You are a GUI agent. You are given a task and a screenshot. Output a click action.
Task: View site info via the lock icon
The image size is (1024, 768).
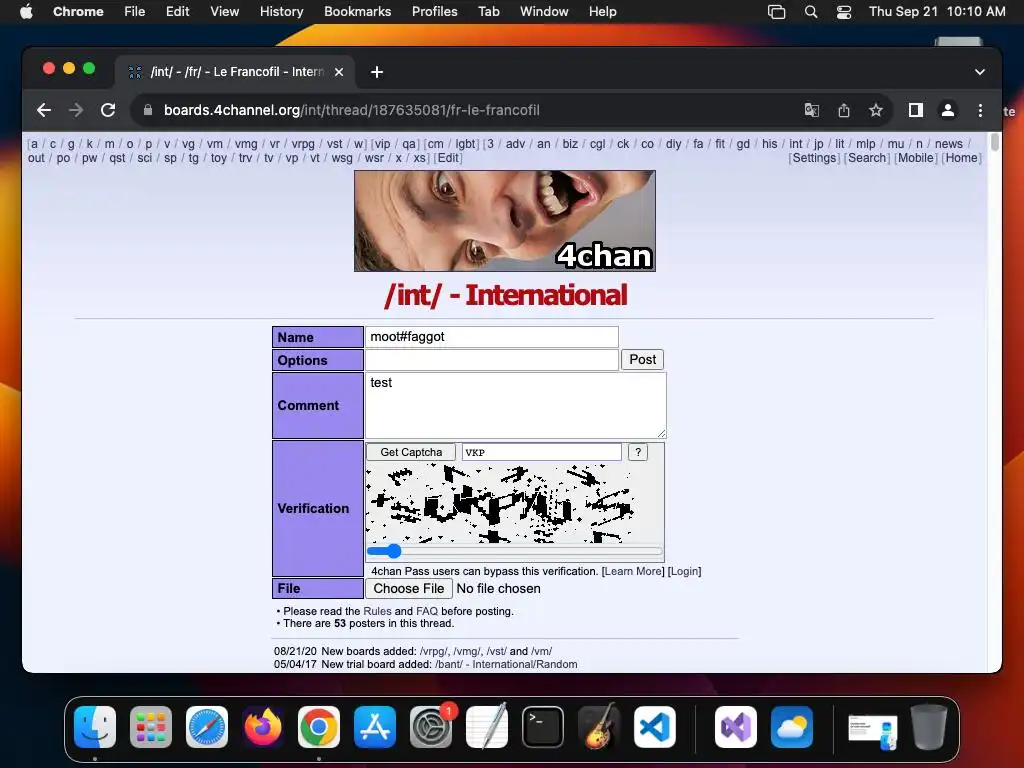click(148, 110)
